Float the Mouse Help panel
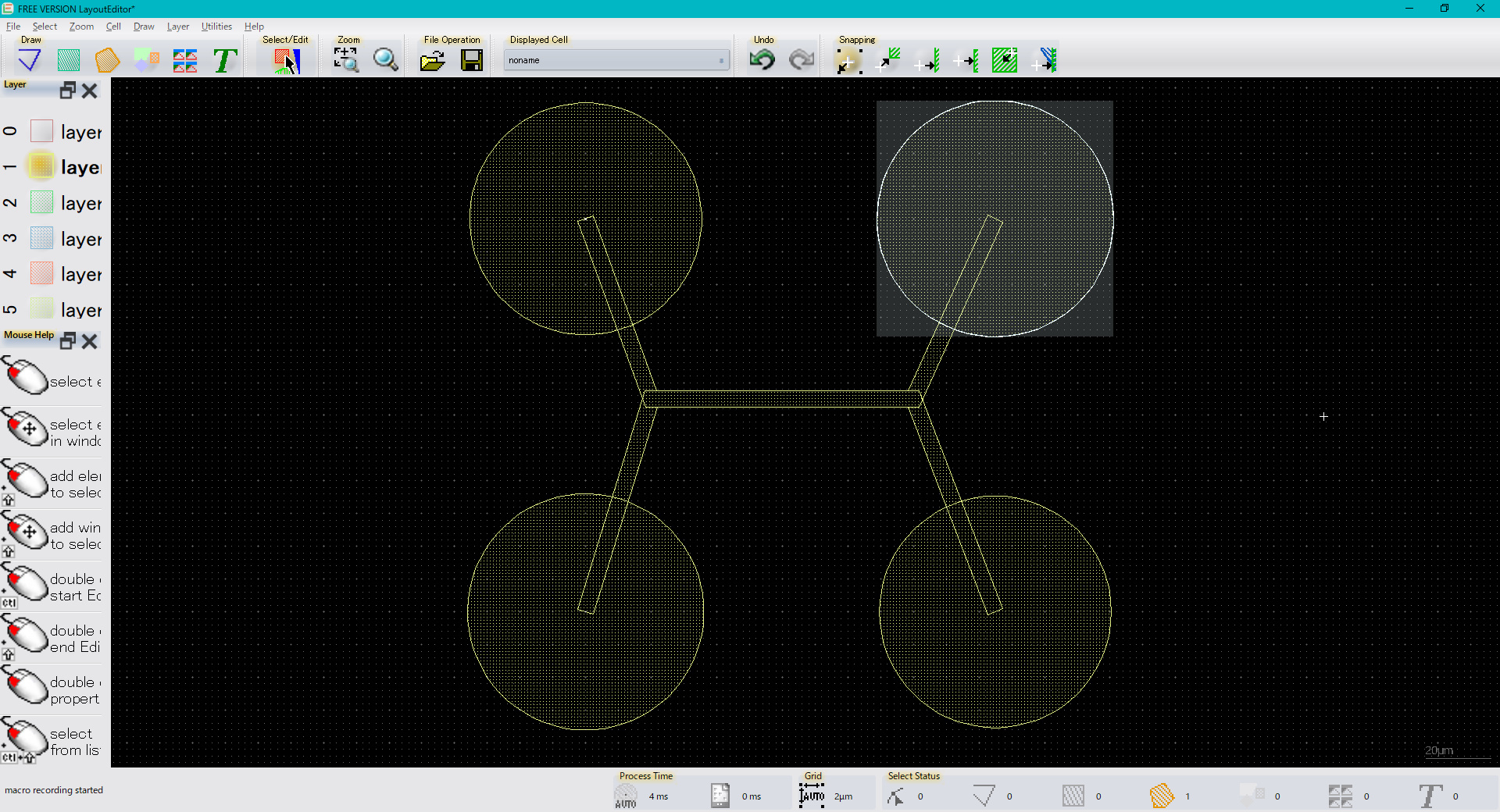 coord(68,341)
